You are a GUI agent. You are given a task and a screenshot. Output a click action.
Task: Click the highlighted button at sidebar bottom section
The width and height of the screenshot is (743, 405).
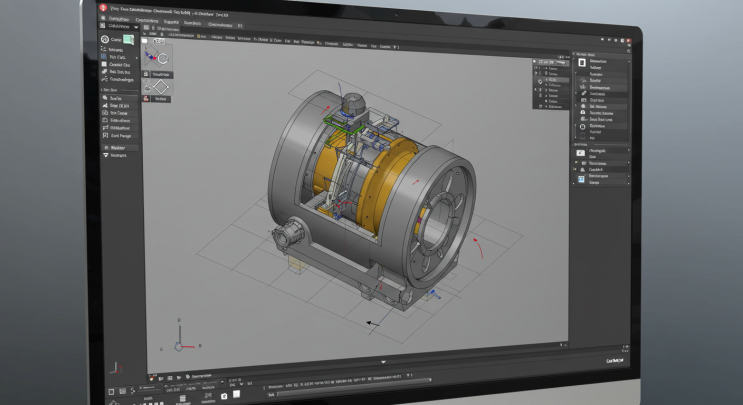click(120, 148)
